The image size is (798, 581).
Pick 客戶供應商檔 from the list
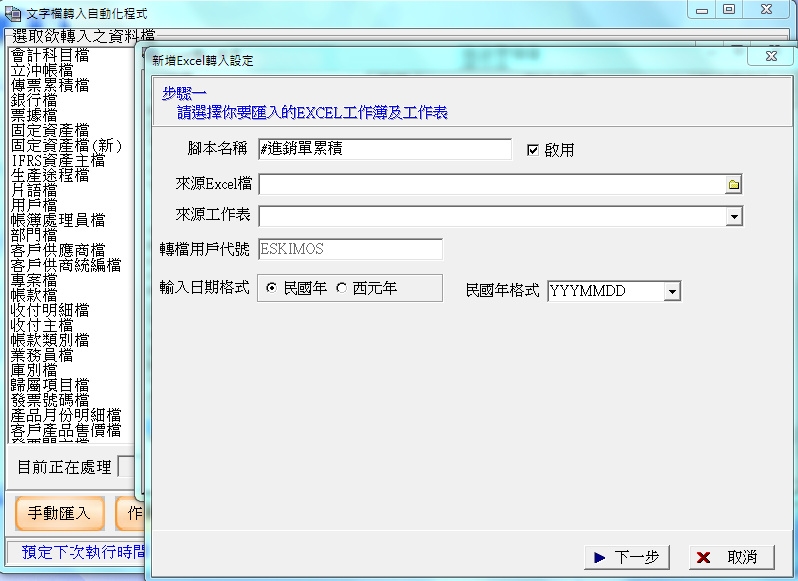(x=57, y=250)
